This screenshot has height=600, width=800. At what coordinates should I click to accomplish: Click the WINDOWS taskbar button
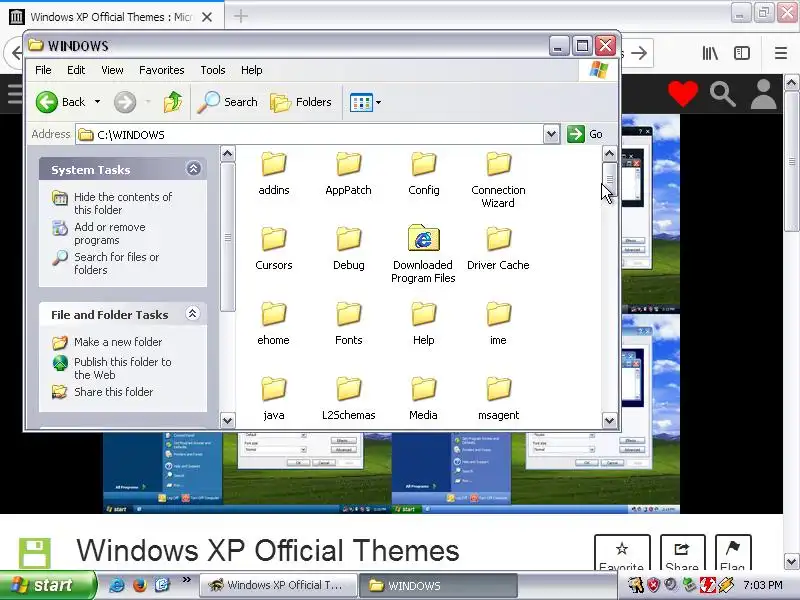438,585
